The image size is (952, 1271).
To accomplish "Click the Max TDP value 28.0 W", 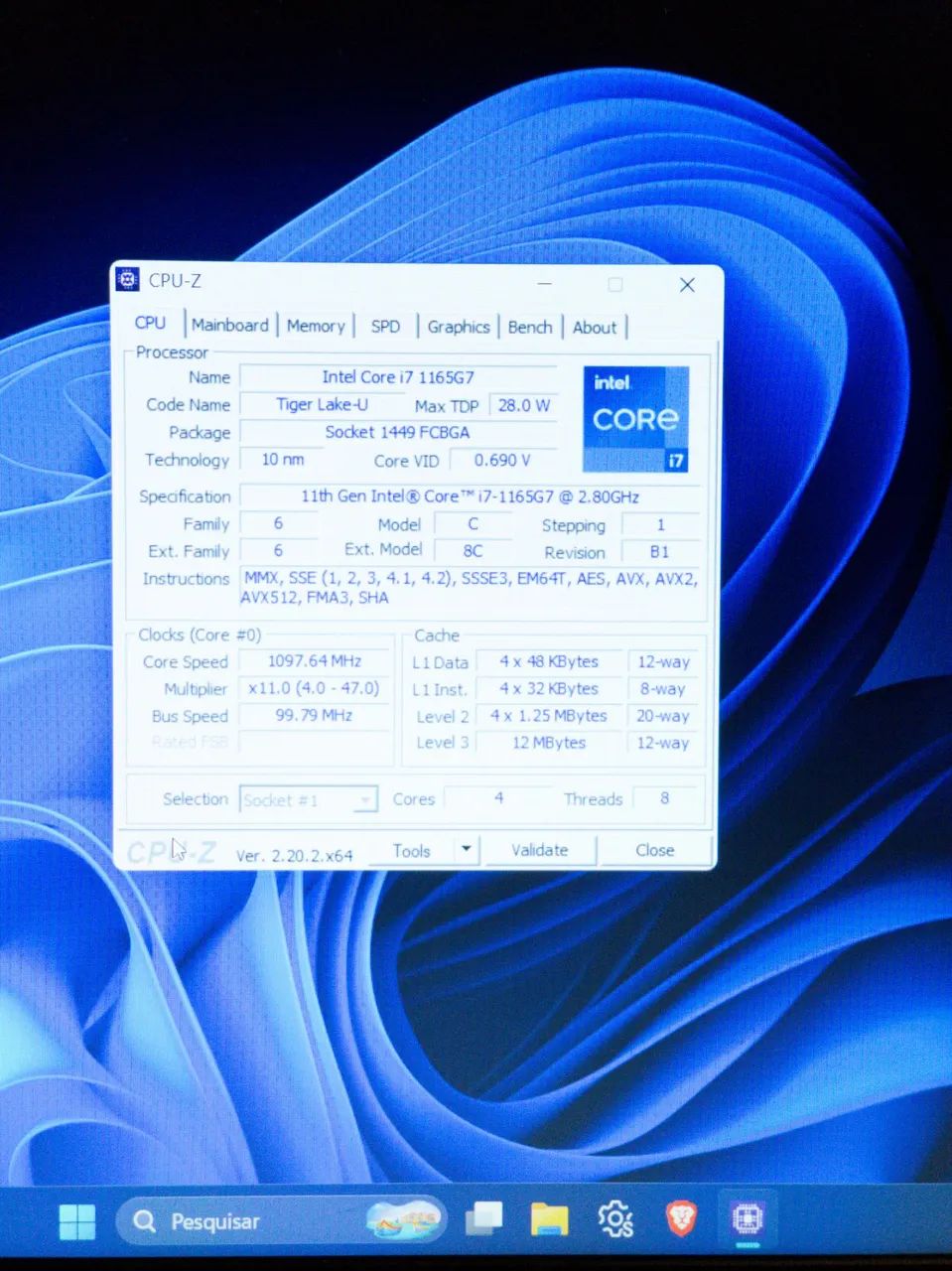I will click(524, 405).
